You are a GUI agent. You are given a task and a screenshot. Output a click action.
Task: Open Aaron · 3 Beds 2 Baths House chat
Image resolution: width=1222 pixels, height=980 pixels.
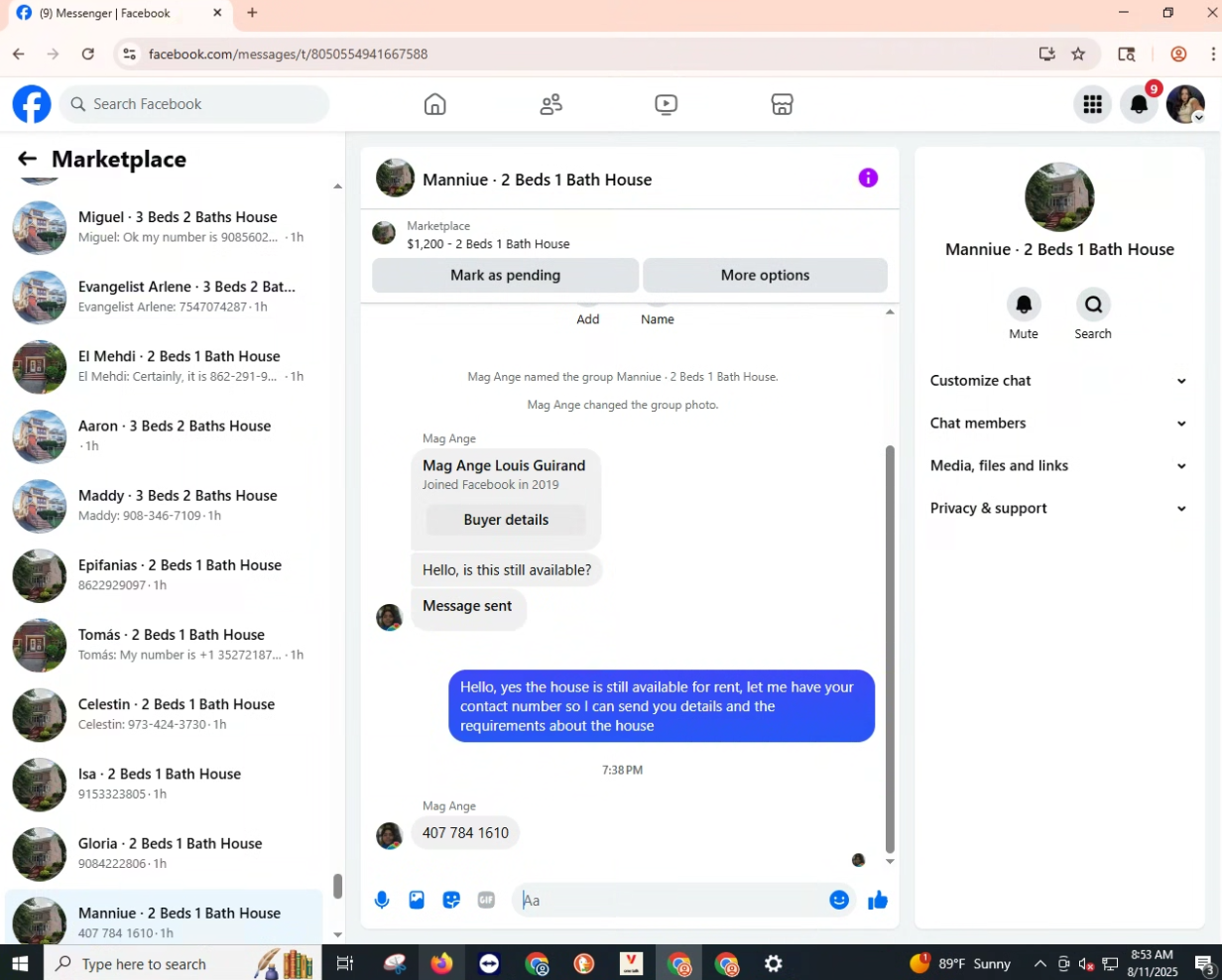[164, 435]
